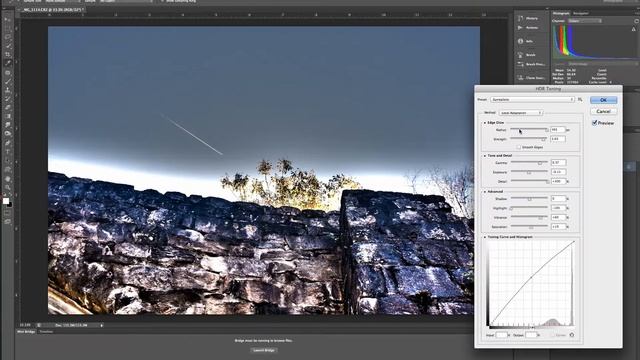Select the Blur tool
Image resolution: width=640 pixels, height=360 pixels.
coord(7,125)
